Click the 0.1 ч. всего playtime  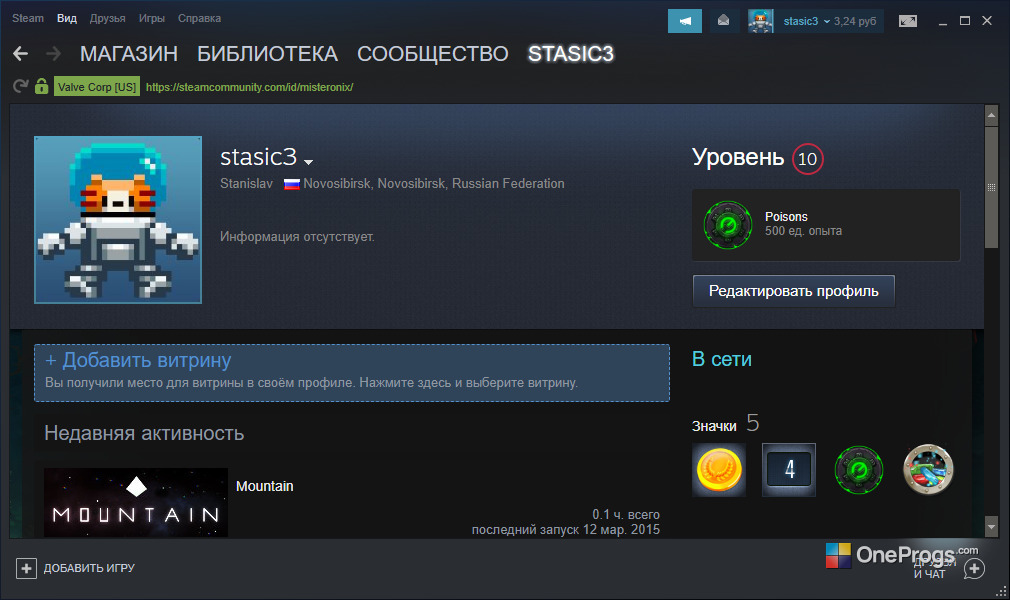(x=626, y=514)
